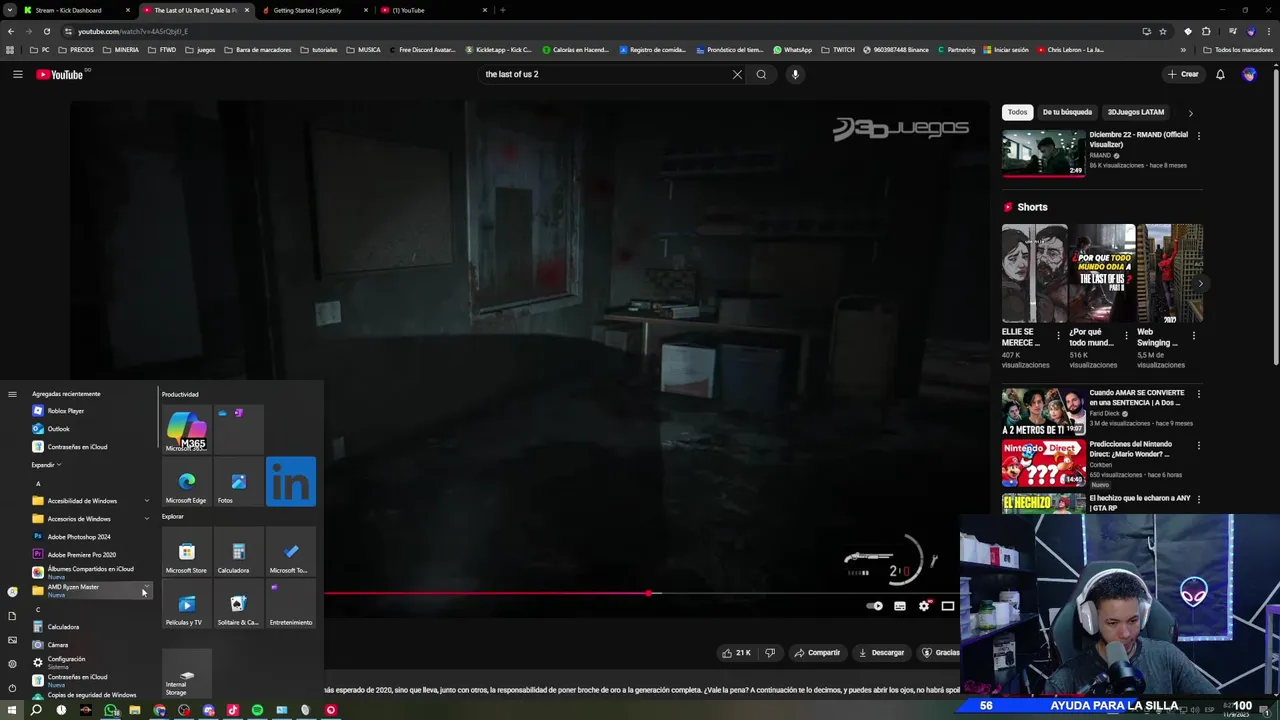Viewport: 1280px width, 720px height.
Task: Show more hidden bookmarks chevron
Action: click(1183, 50)
